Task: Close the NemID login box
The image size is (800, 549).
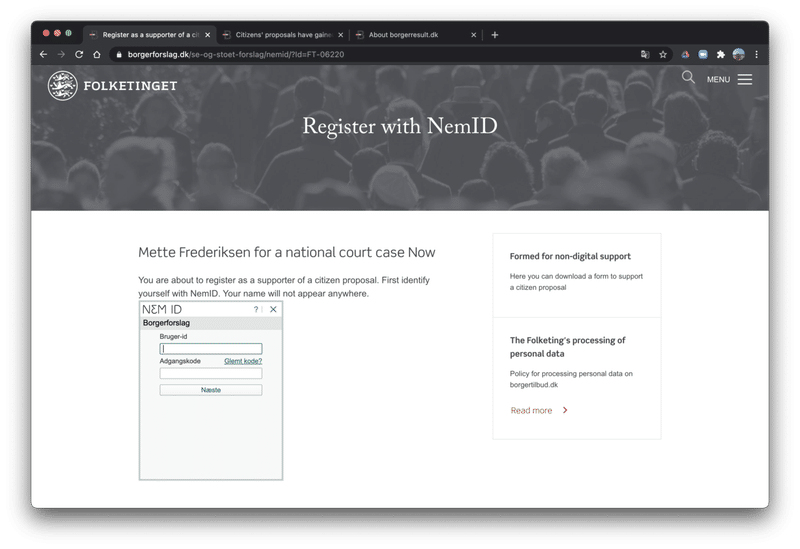Action: [273, 309]
